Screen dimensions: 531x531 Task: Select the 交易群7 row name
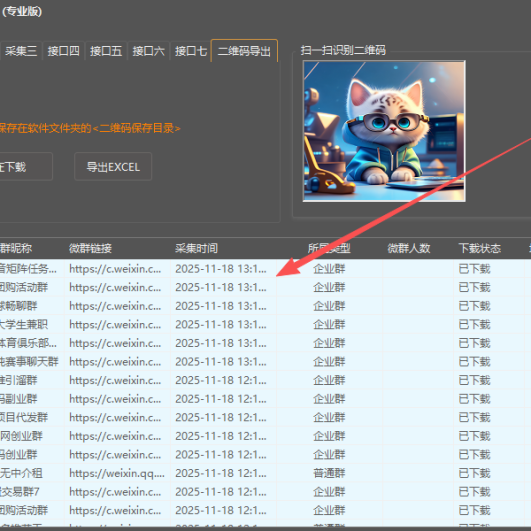(x=20, y=492)
